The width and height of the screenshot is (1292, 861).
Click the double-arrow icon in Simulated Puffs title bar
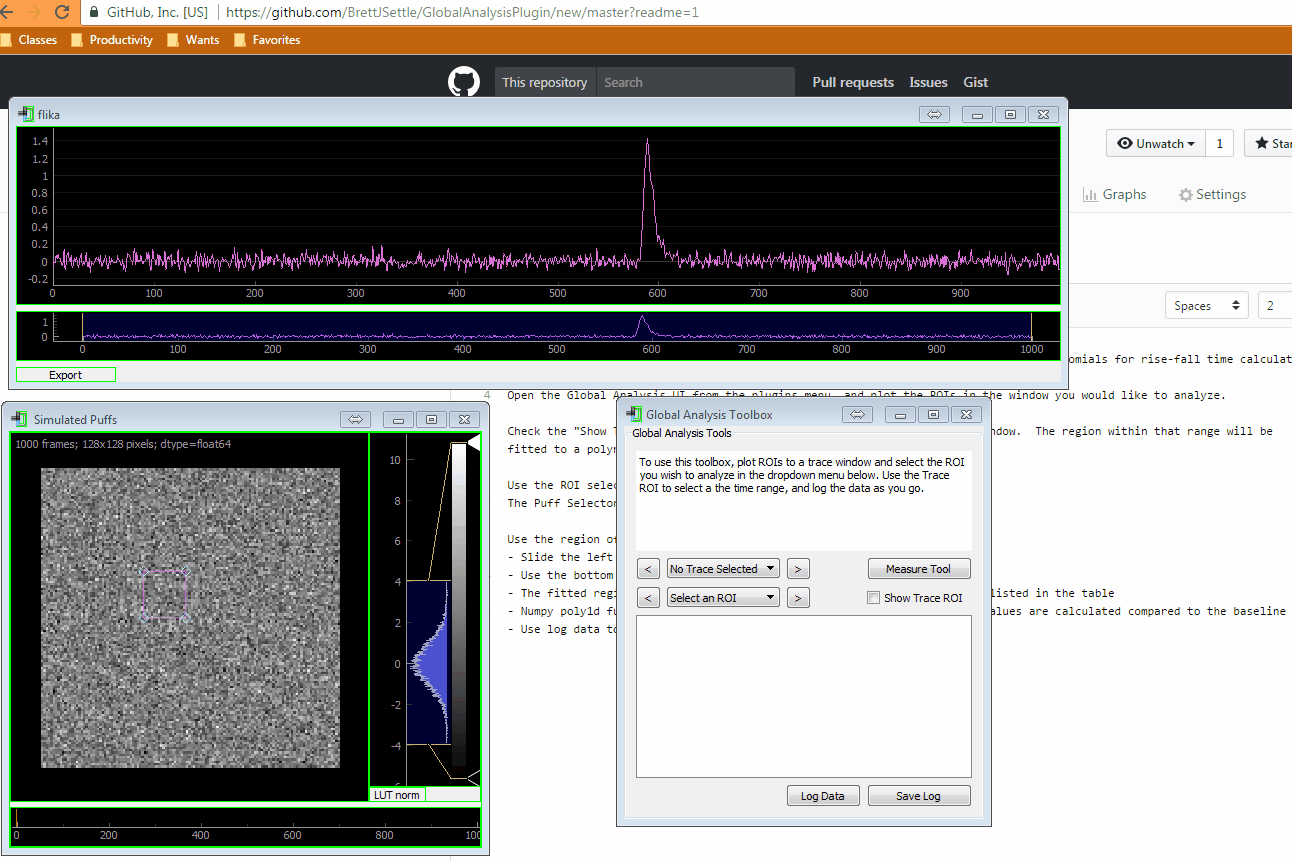click(356, 419)
